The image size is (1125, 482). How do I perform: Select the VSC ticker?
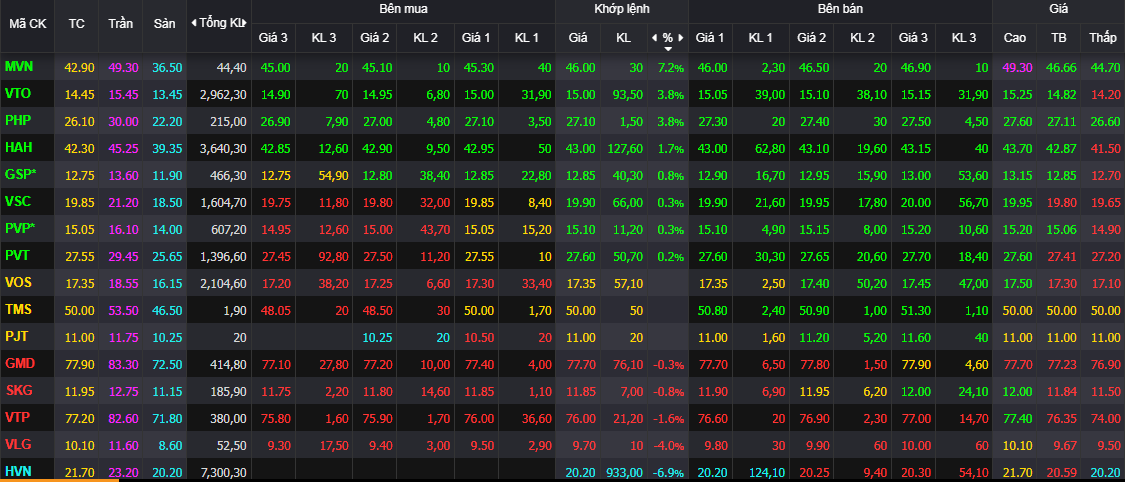18,202
